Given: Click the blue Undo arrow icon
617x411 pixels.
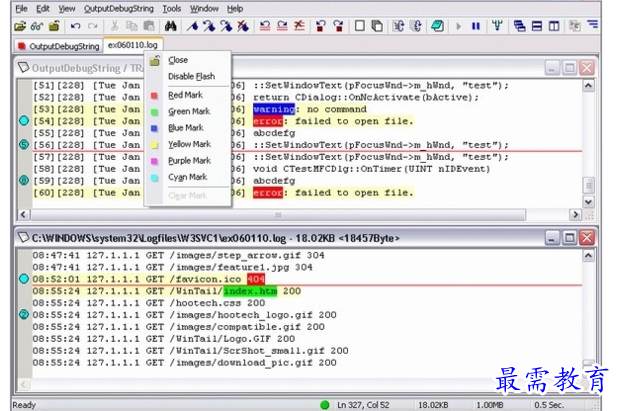Looking at the screenshot, I should point(76,26).
